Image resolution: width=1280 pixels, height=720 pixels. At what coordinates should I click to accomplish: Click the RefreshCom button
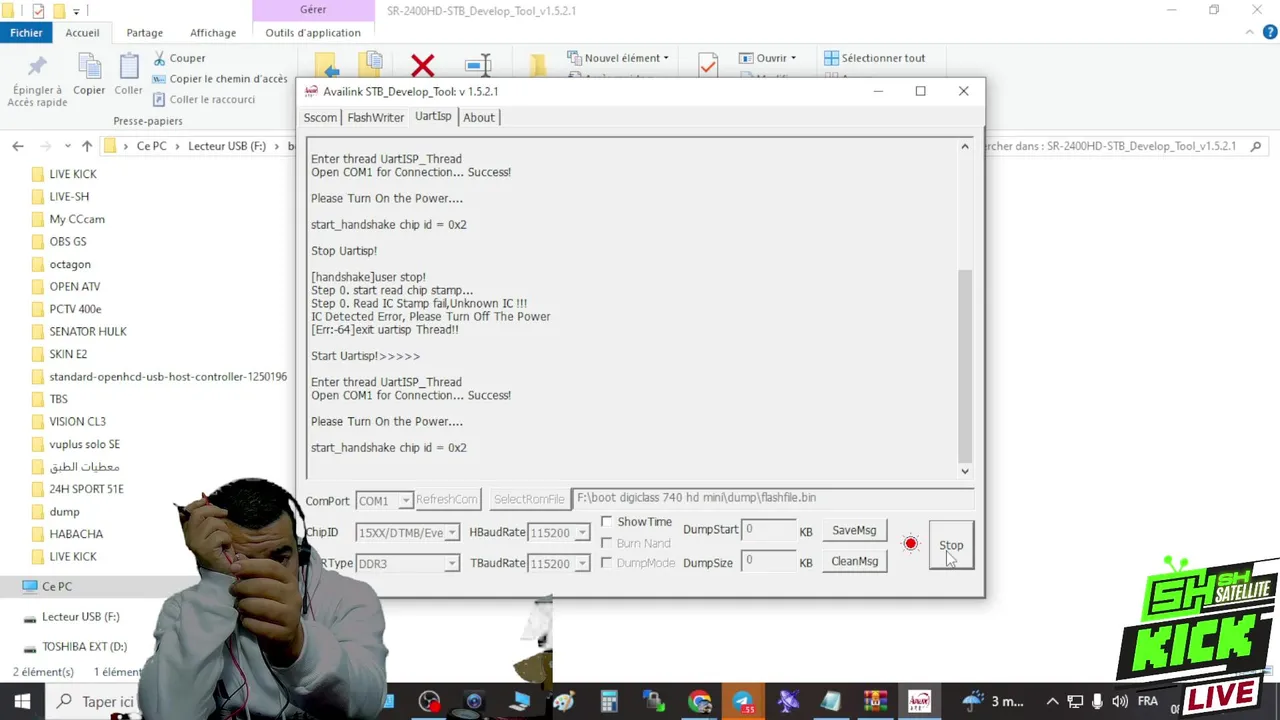tap(447, 499)
